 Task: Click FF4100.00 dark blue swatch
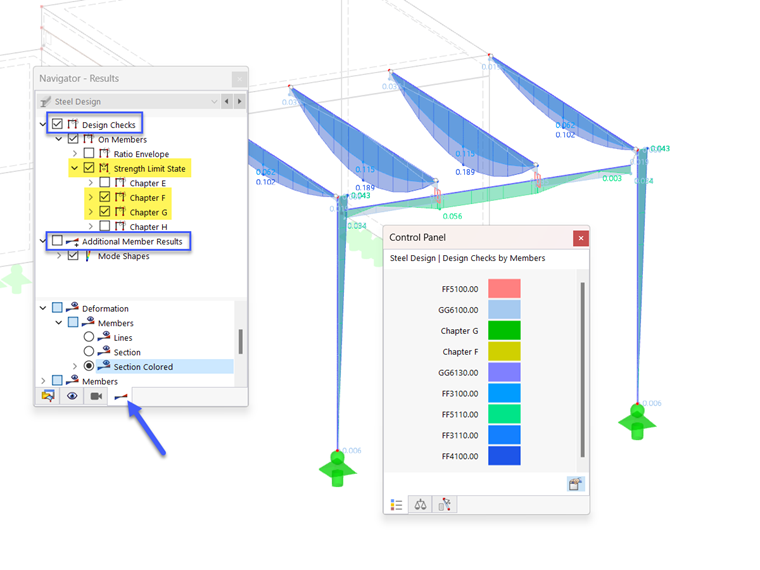pos(504,456)
